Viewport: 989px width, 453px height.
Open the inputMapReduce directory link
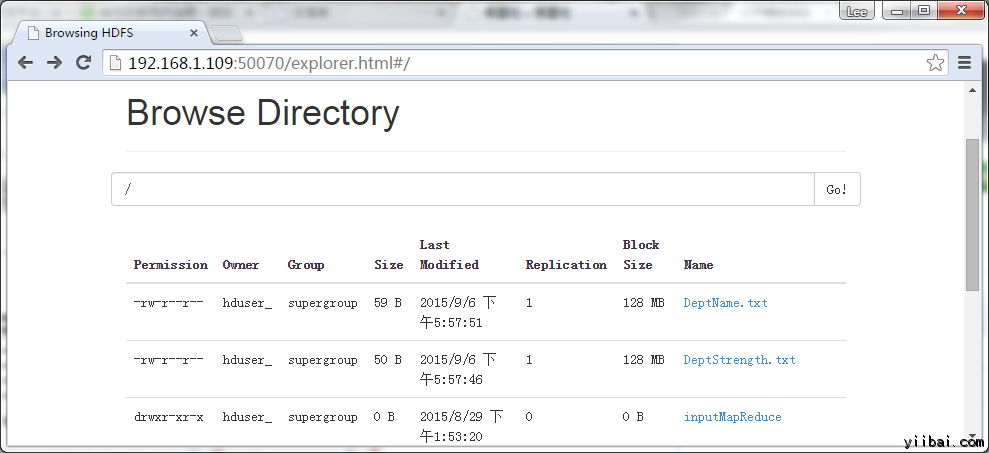[x=732, y=417]
